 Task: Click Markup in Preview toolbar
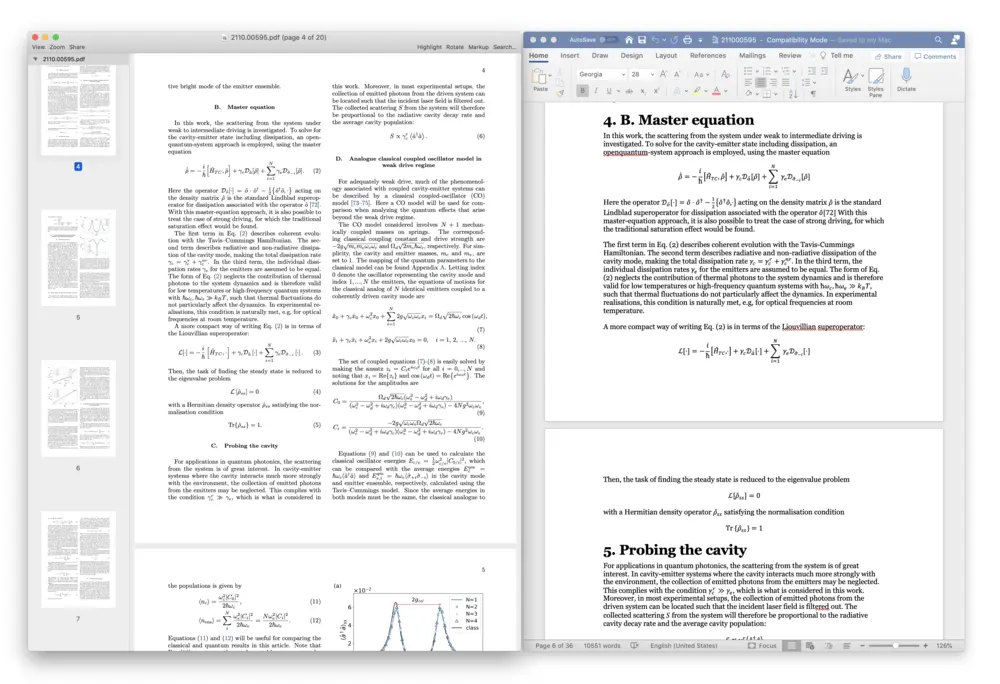point(478,47)
